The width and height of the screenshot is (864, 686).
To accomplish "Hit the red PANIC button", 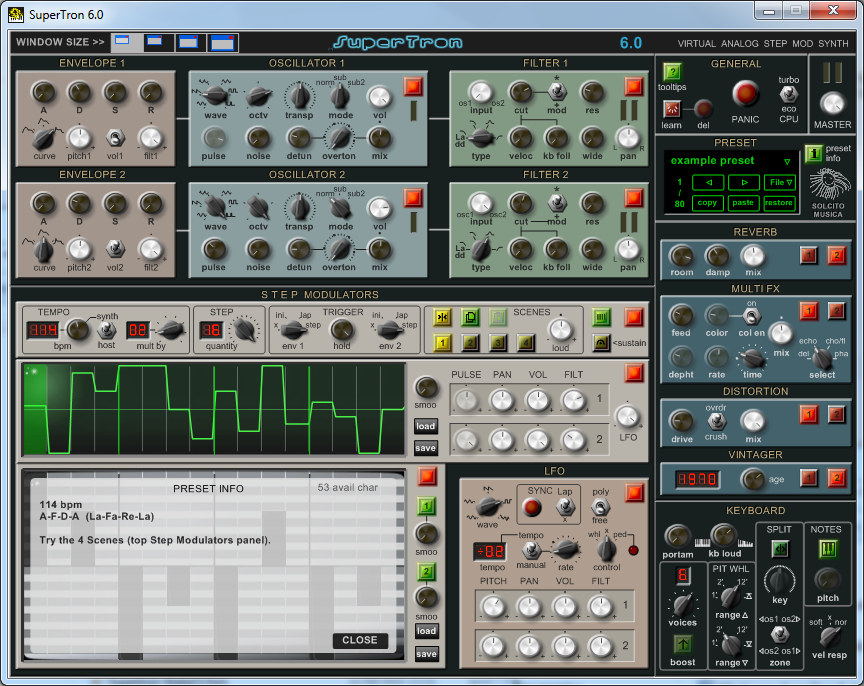I will click(x=745, y=93).
